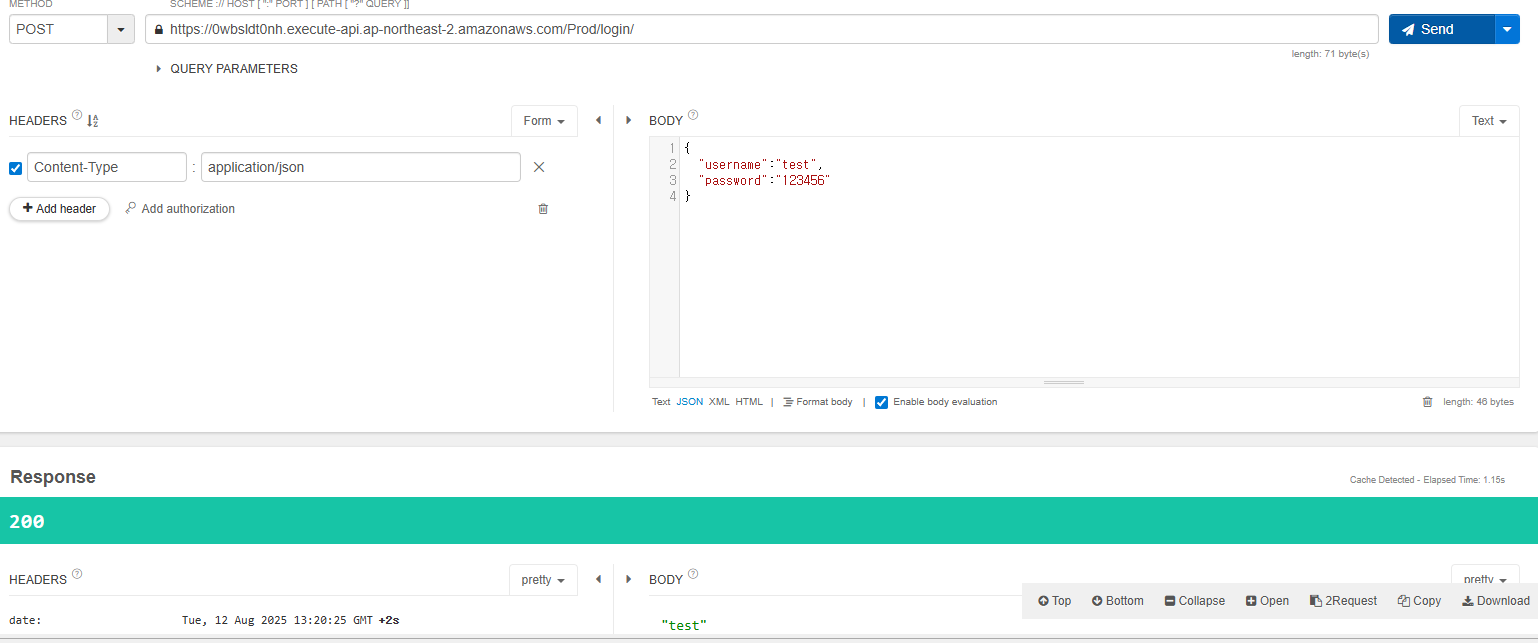This screenshot has height=643, width=1538.
Task: Click the lock icon in the URL field
Action: (x=157, y=30)
